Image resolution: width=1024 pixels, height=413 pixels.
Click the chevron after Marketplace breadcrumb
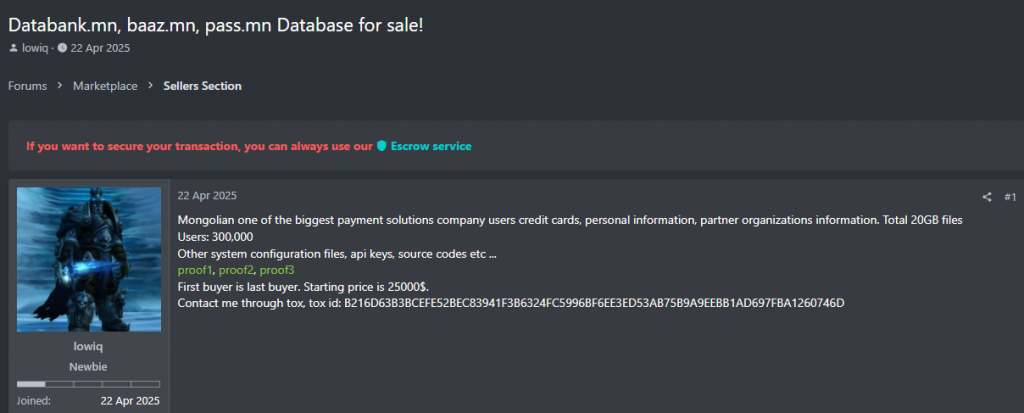(150, 86)
